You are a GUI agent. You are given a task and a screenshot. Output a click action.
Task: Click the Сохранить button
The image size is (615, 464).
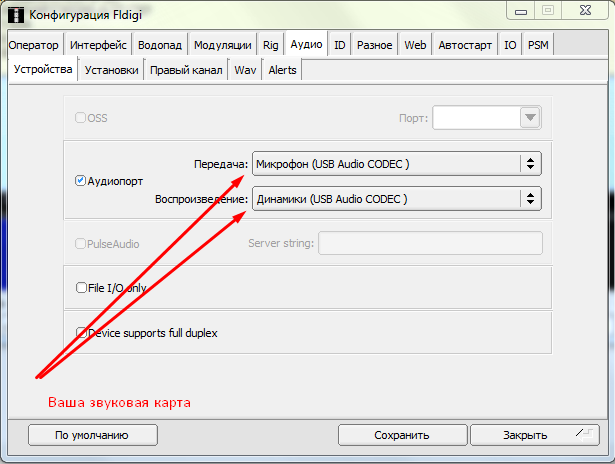pos(401,435)
